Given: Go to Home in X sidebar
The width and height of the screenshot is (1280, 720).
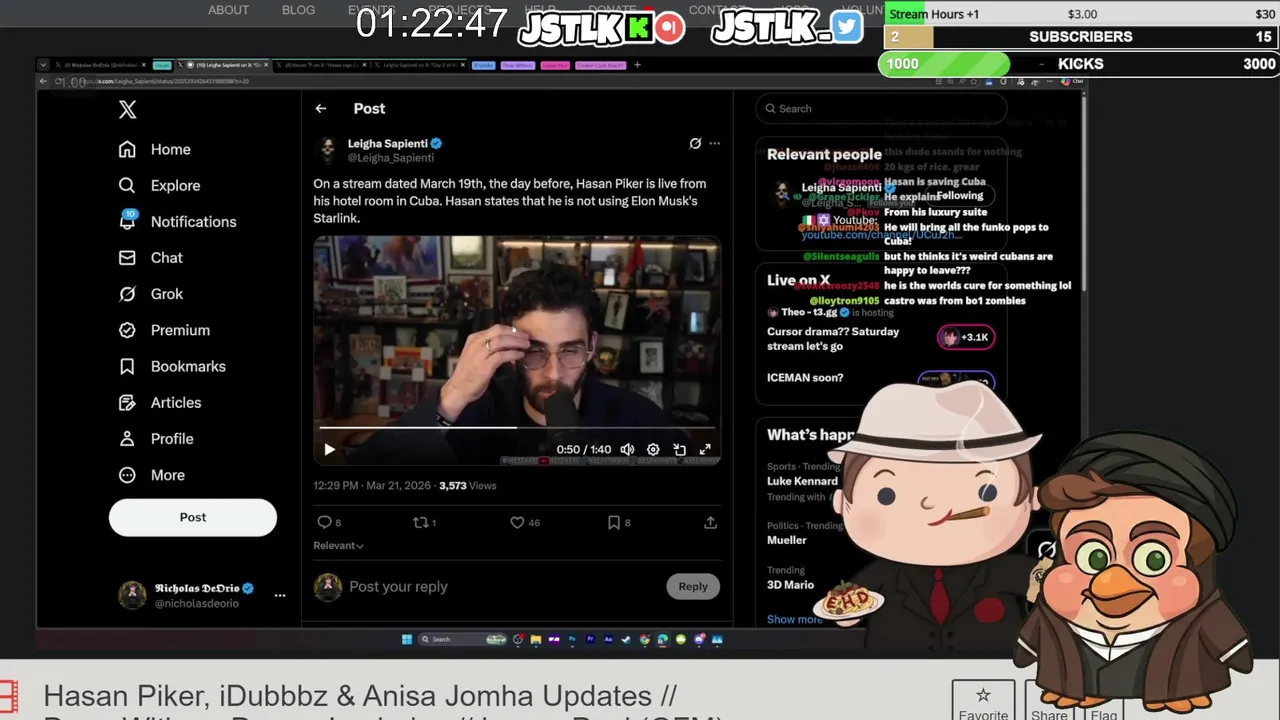Looking at the screenshot, I should coord(155,149).
